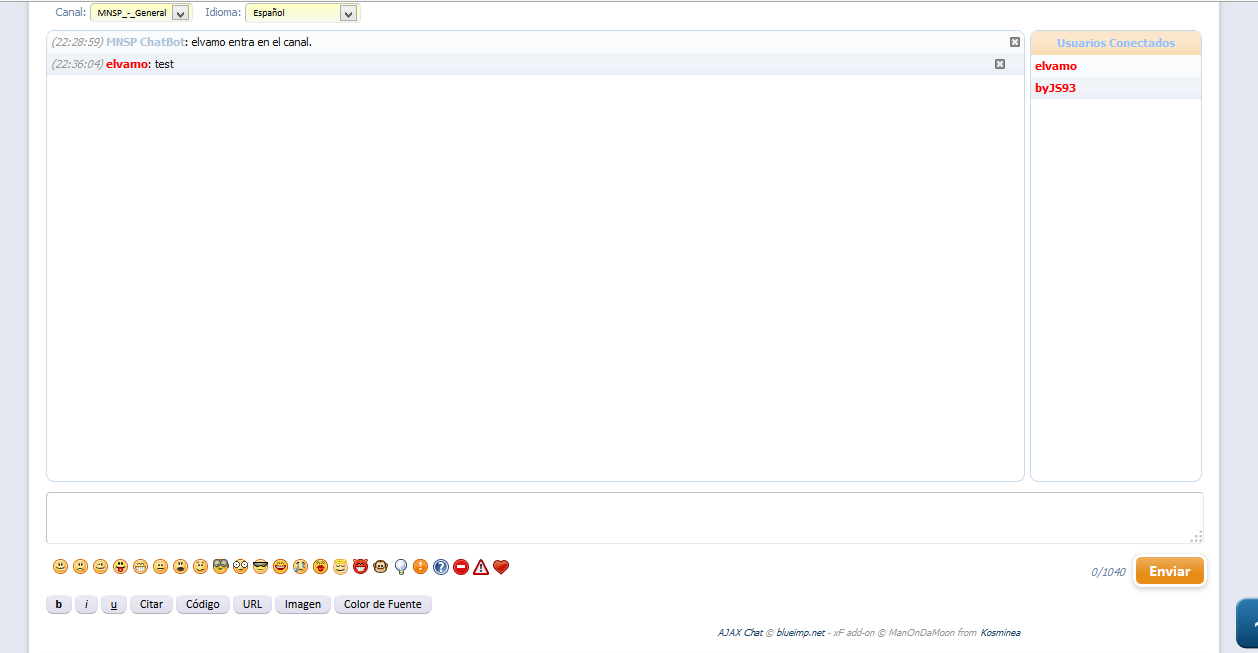Insert the monkey emoticon
This screenshot has height=653, width=1258.
[x=381, y=566]
